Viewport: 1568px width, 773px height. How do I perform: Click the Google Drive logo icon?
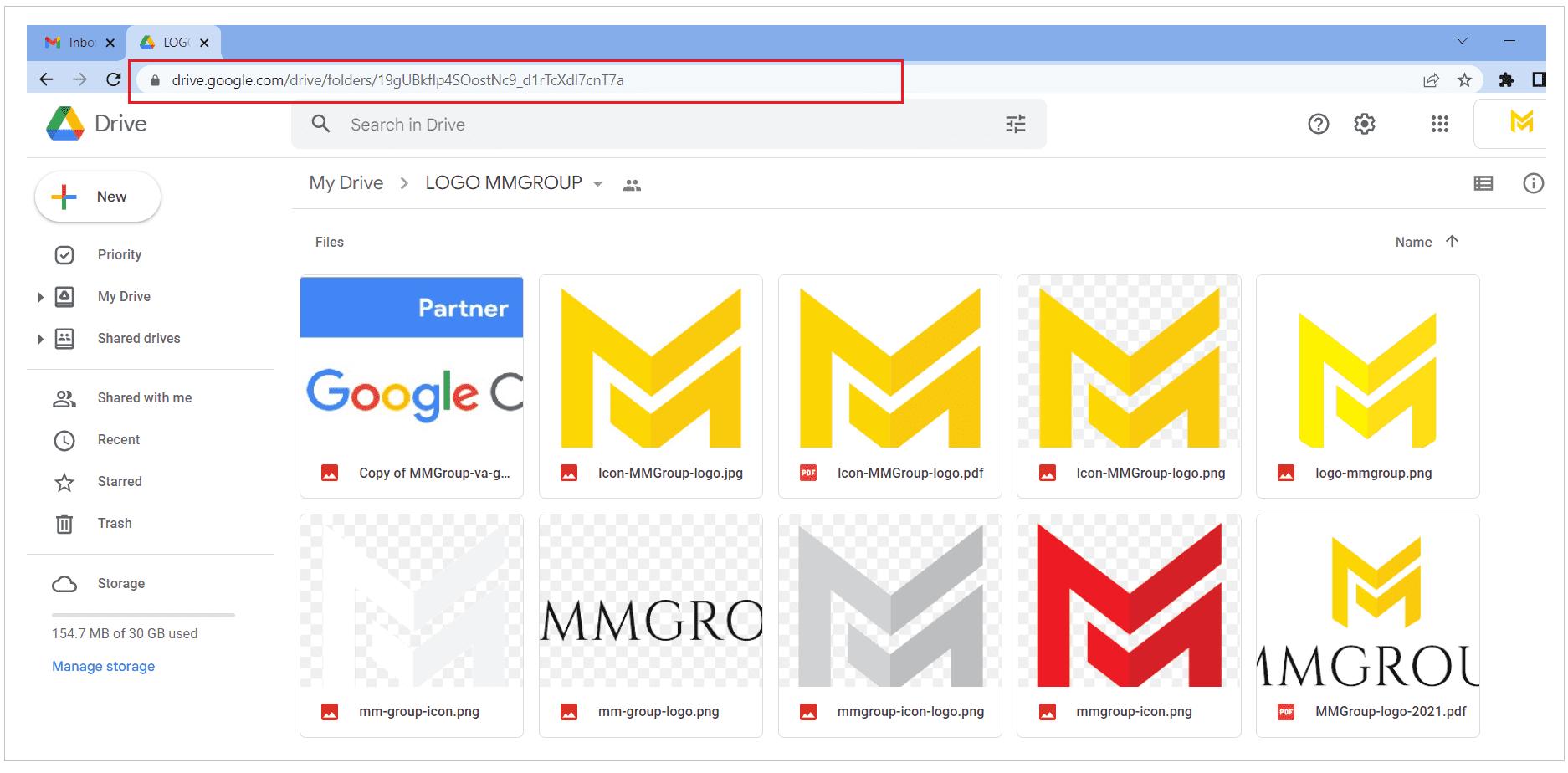click(64, 124)
